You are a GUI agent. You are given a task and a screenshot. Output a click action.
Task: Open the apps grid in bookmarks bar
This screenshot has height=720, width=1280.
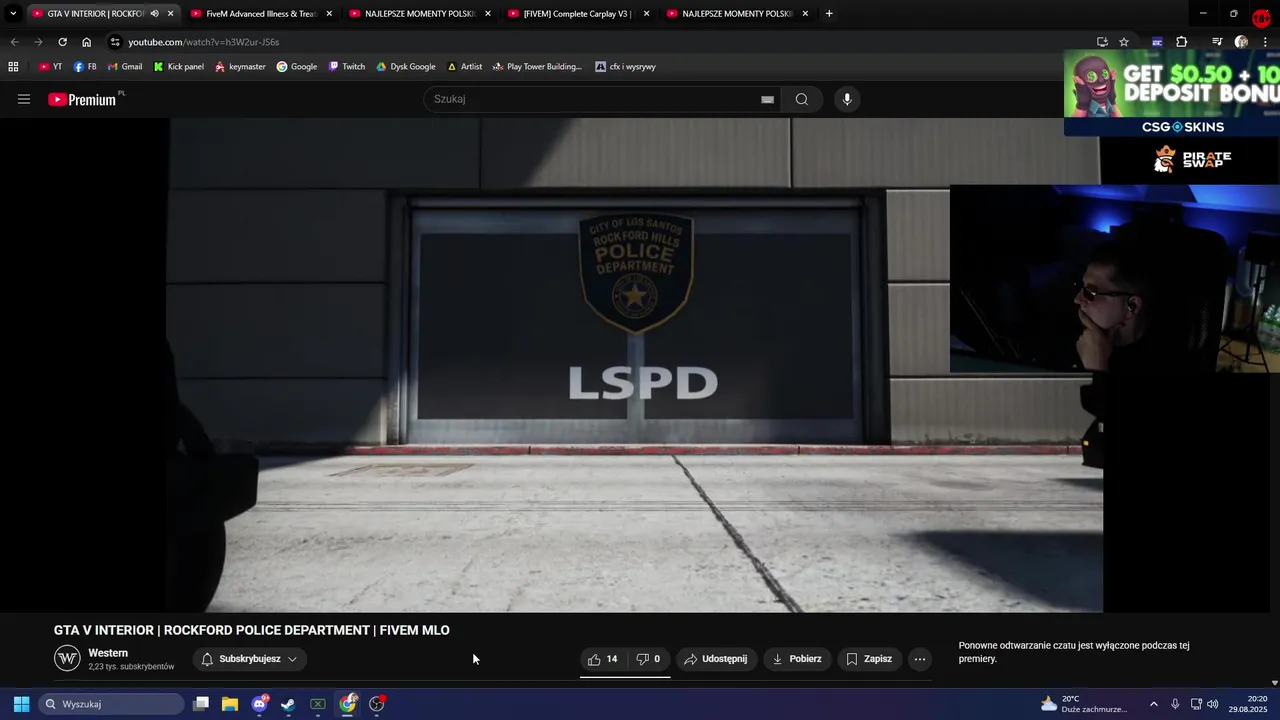[x=13, y=67]
